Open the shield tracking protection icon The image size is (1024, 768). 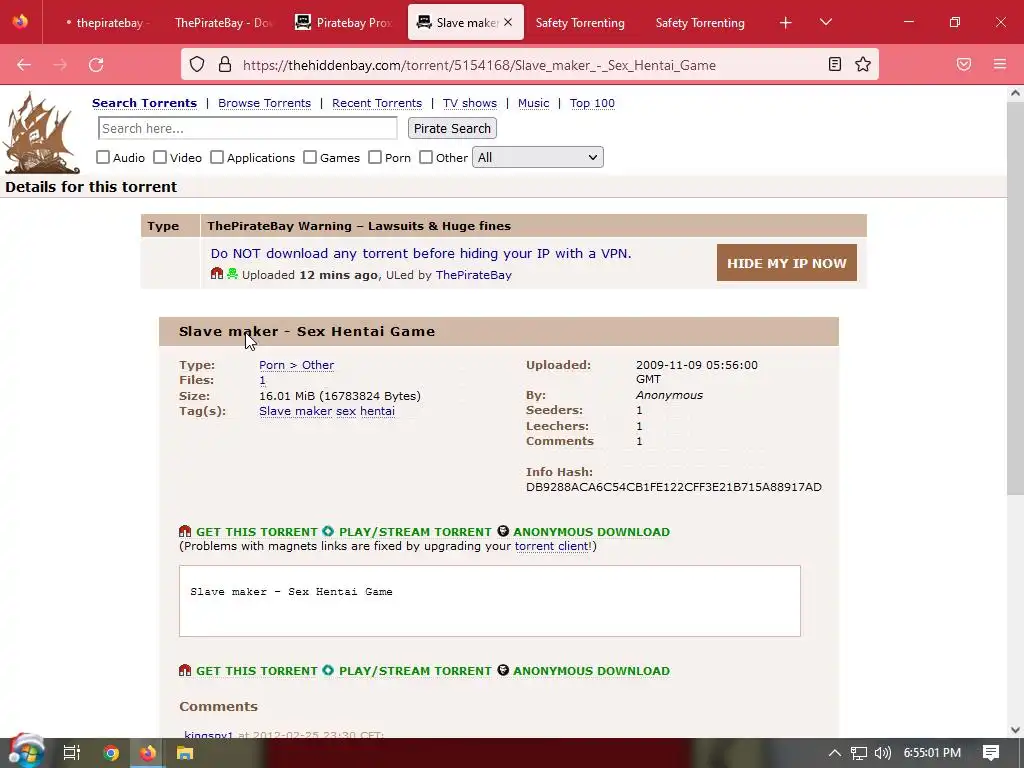(x=197, y=65)
